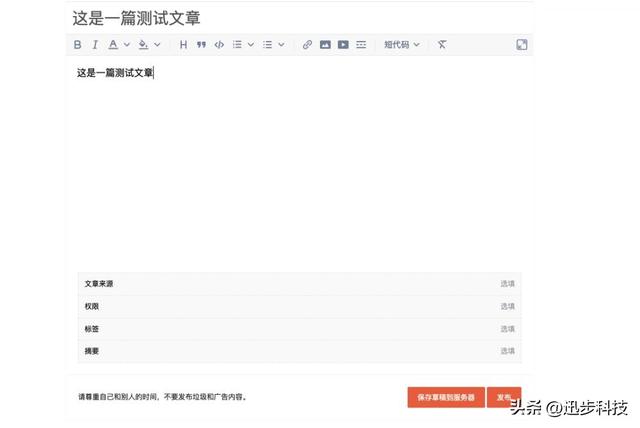Click the 选填 hint in 文章来源 row
This screenshot has height=428, width=640.
[x=507, y=284]
